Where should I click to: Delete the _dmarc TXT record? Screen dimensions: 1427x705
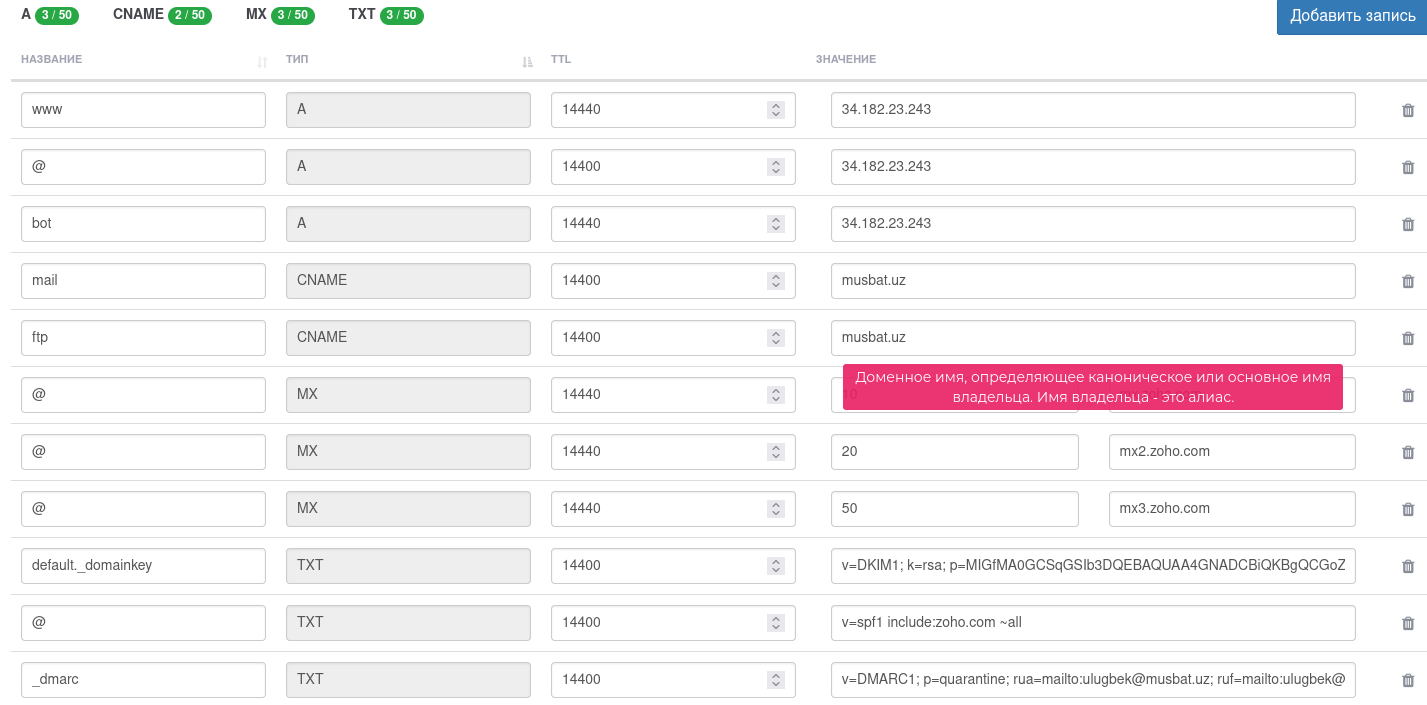click(1408, 681)
